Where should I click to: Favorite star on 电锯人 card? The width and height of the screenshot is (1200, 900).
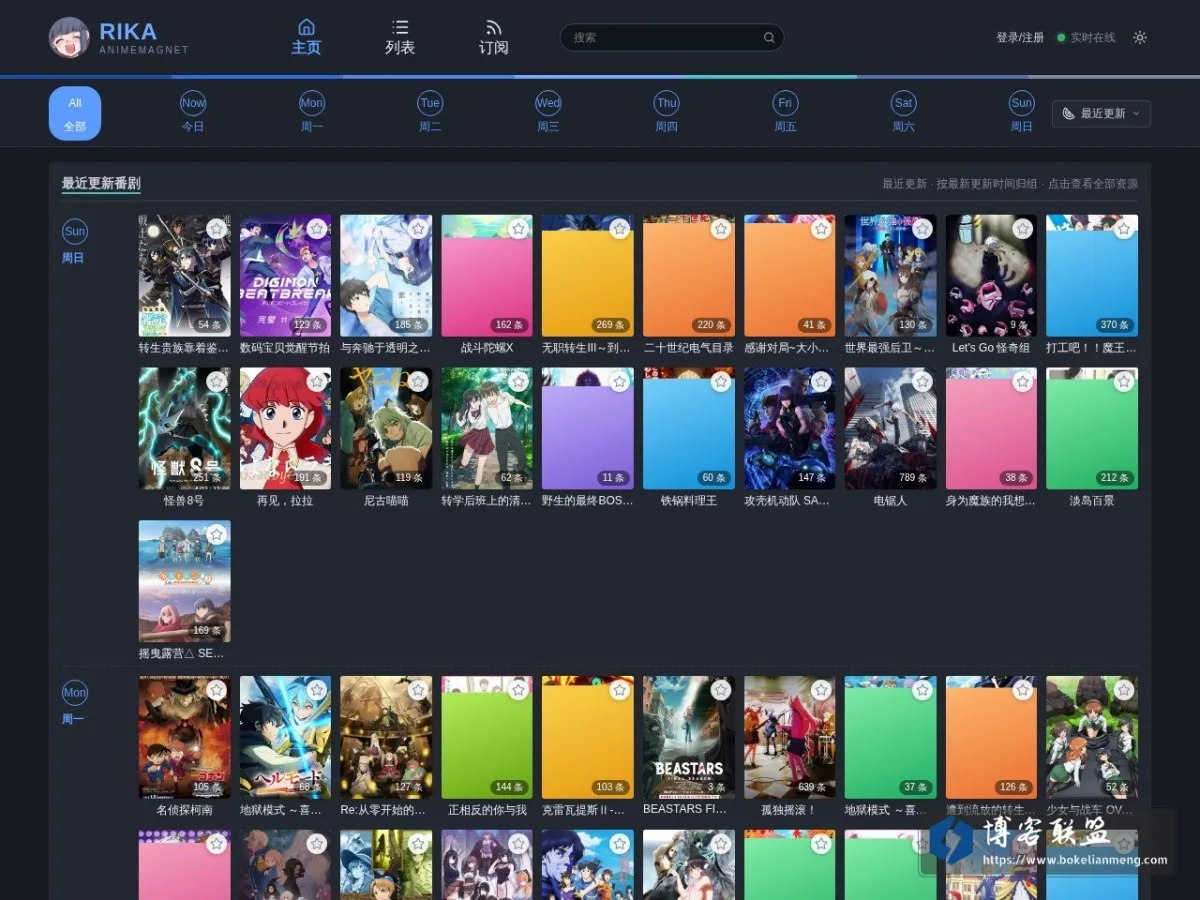click(x=922, y=382)
